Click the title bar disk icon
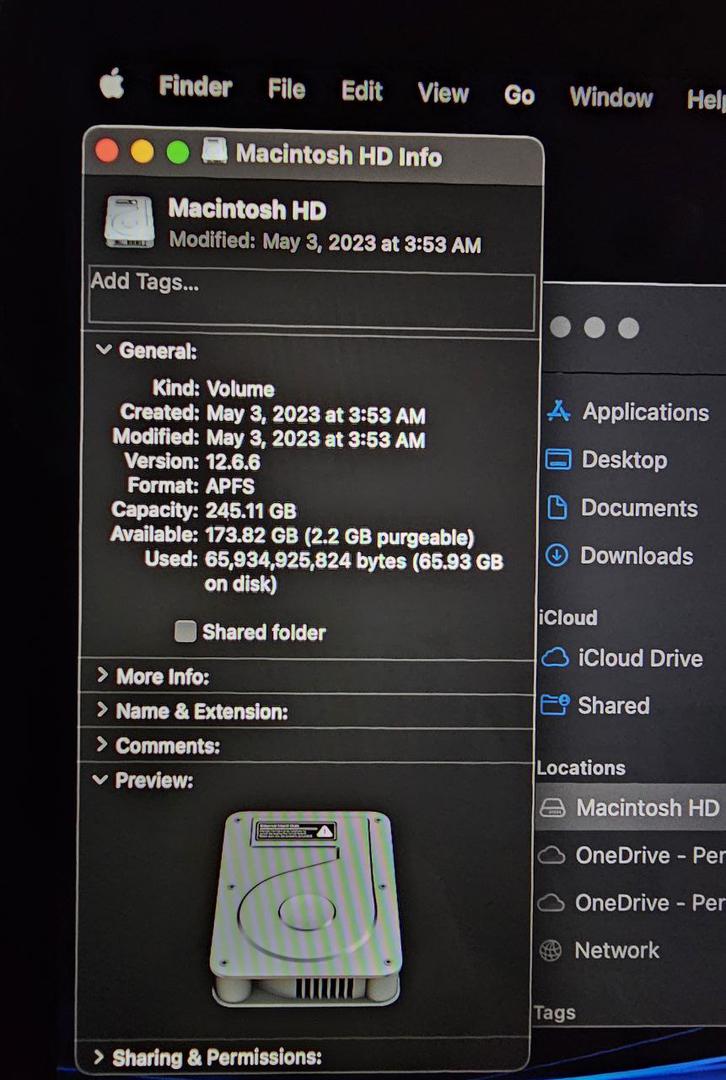 [x=214, y=151]
